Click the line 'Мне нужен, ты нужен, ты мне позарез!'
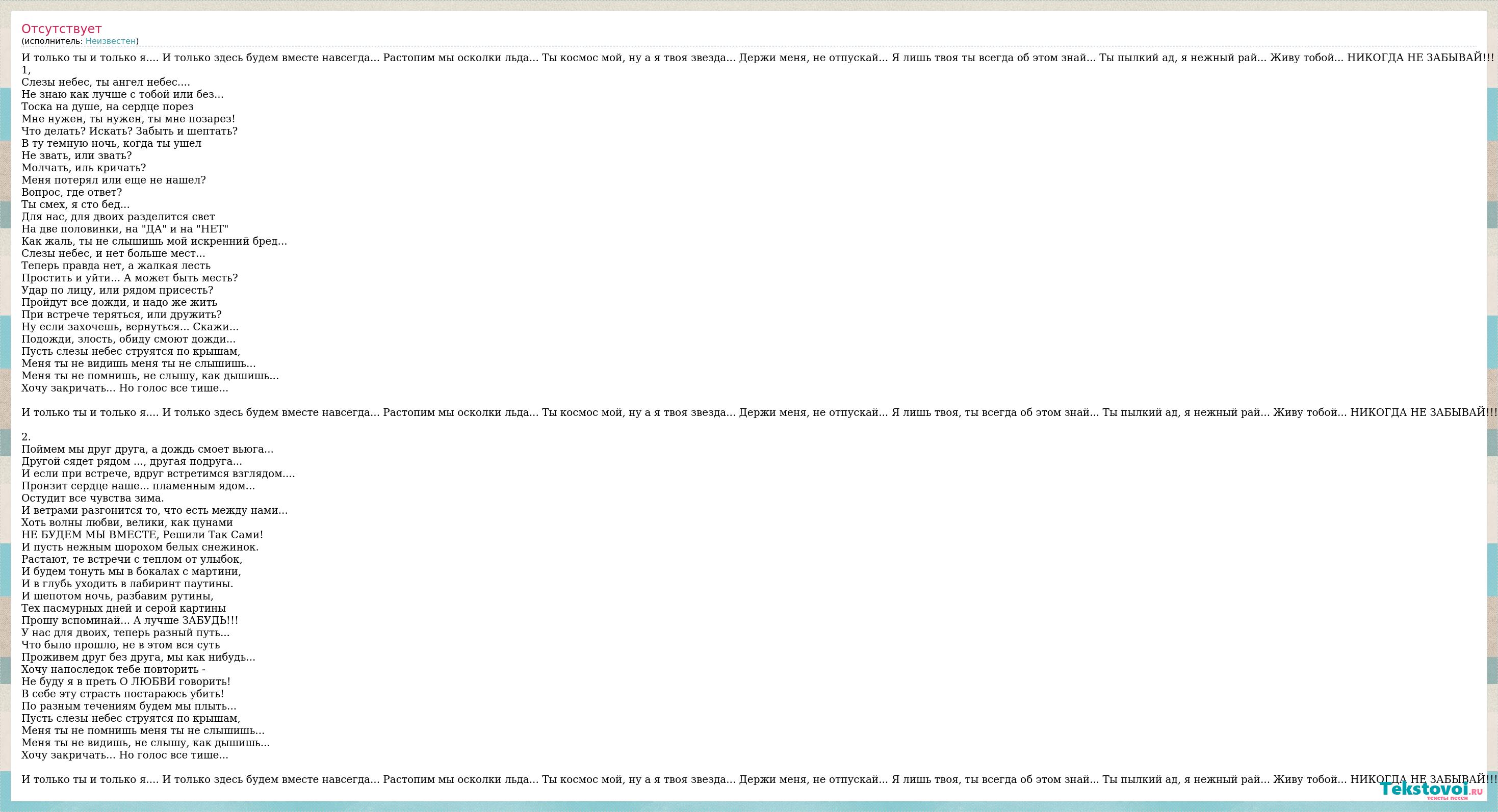This screenshot has height=812, width=1498. [x=128, y=119]
